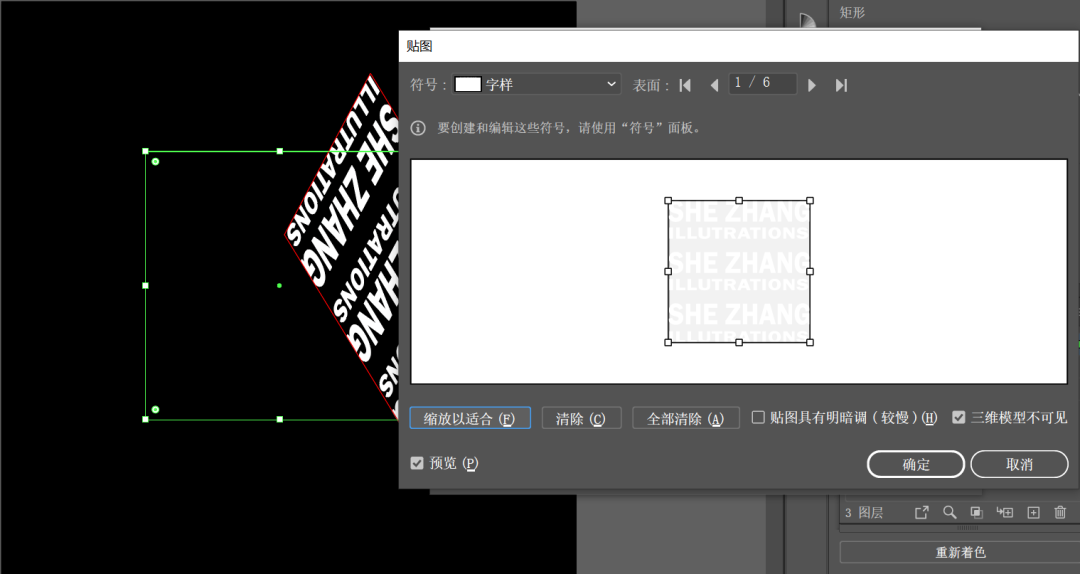Advance to the next surface
Image resolution: width=1080 pixels, height=574 pixels.
click(x=812, y=85)
